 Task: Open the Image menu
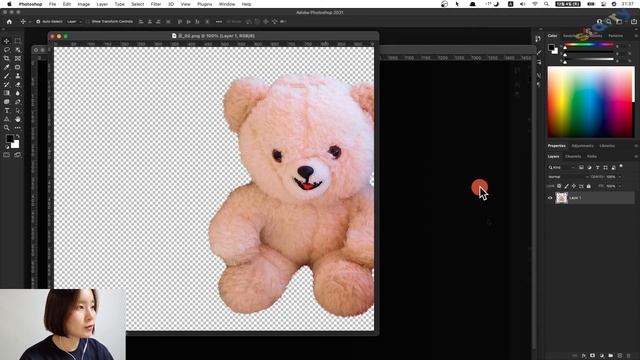84,4
